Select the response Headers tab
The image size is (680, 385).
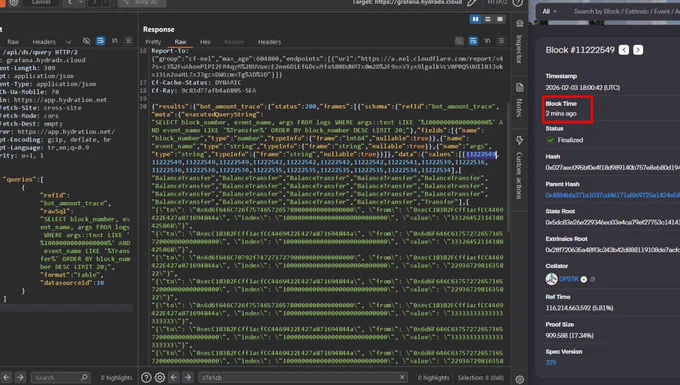pyautogui.click(x=269, y=42)
